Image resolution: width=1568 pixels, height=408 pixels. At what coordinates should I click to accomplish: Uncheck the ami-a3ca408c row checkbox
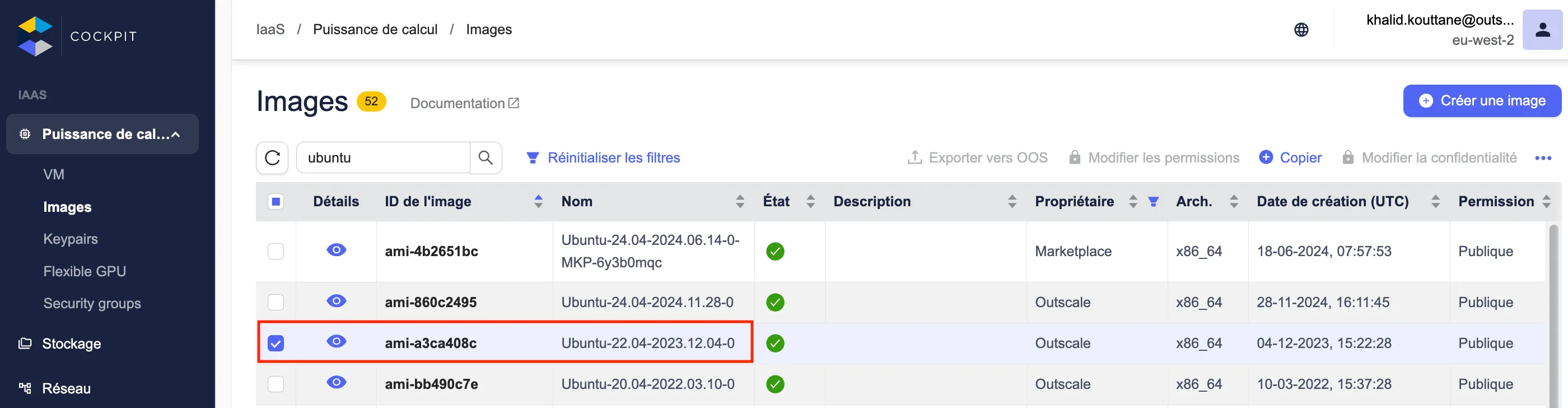pyautogui.click(x=276, y=344)
